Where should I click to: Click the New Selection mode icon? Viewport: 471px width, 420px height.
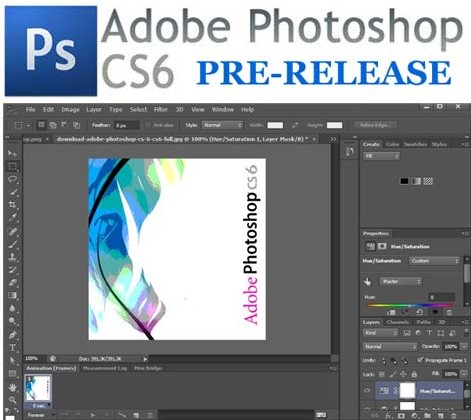point(41,125)
